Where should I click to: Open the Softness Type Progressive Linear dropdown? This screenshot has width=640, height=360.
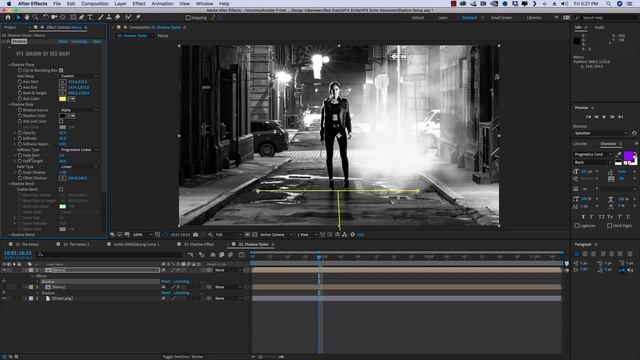click(79, 150)
